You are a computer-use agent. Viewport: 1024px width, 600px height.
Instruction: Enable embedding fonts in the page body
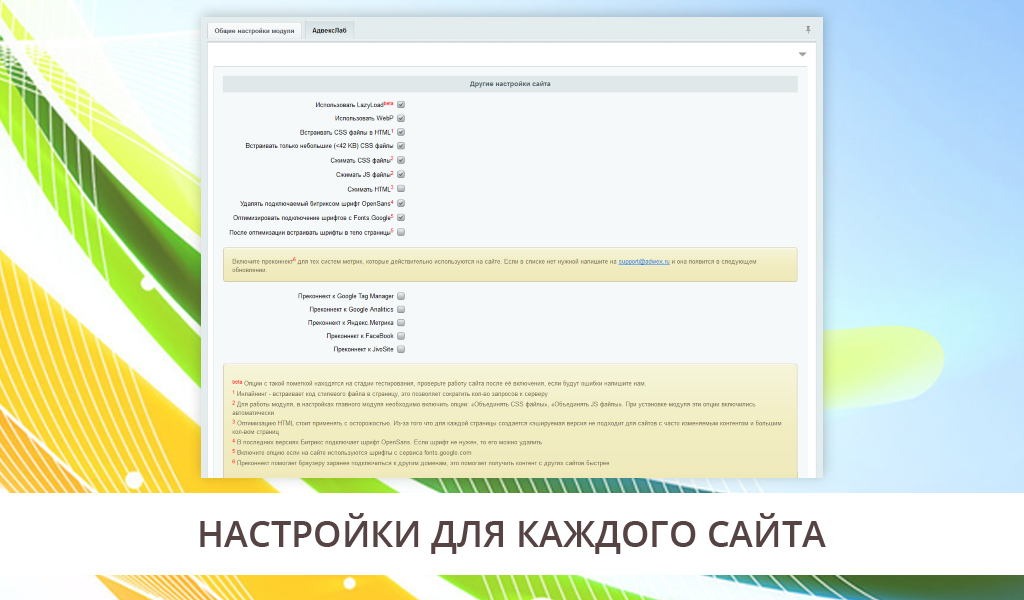[x=401, y=232]
